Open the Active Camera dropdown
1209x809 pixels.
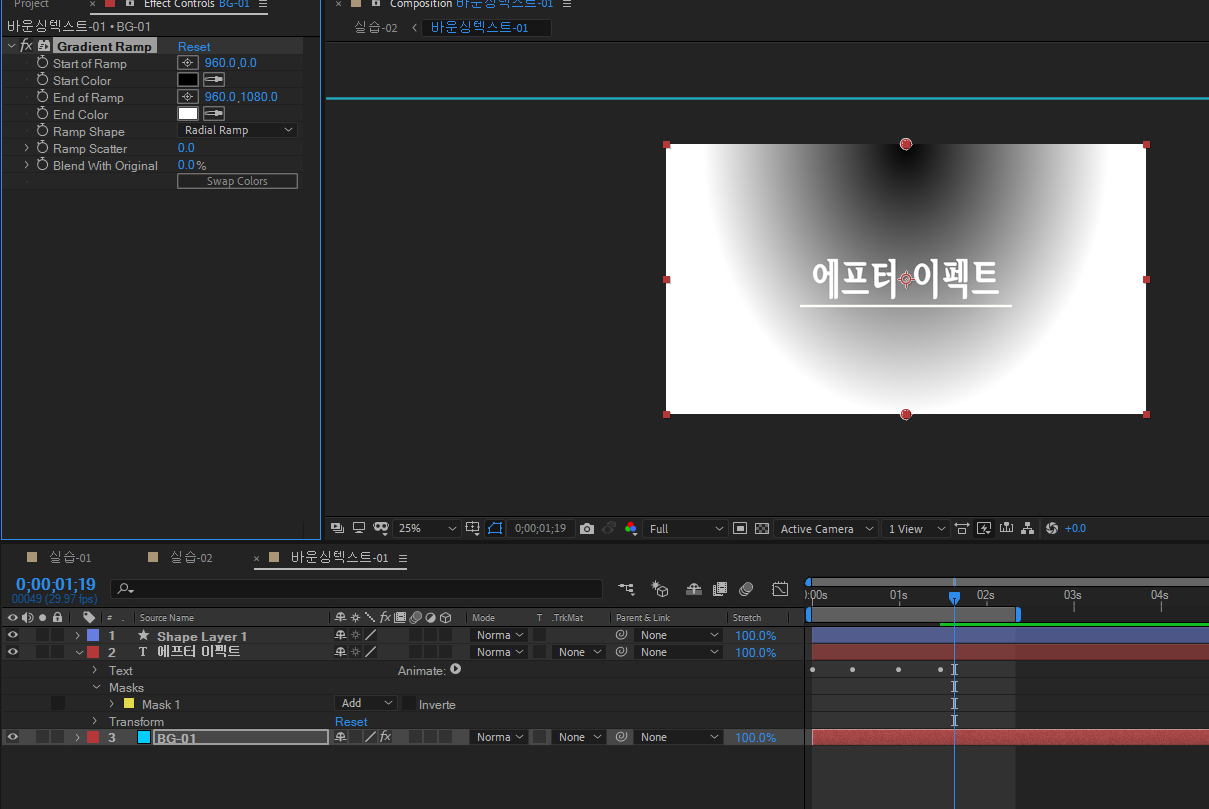[826, 528]
